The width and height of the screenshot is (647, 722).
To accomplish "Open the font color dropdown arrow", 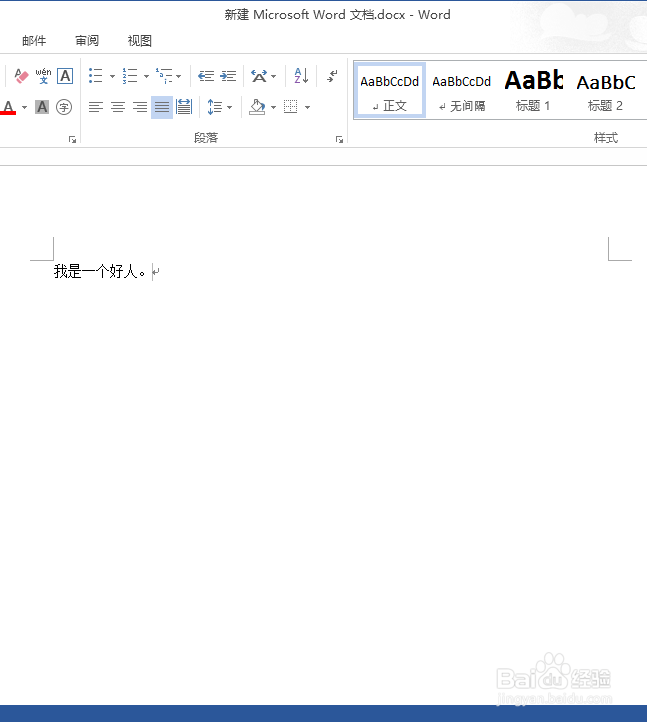I will (24, 108).
